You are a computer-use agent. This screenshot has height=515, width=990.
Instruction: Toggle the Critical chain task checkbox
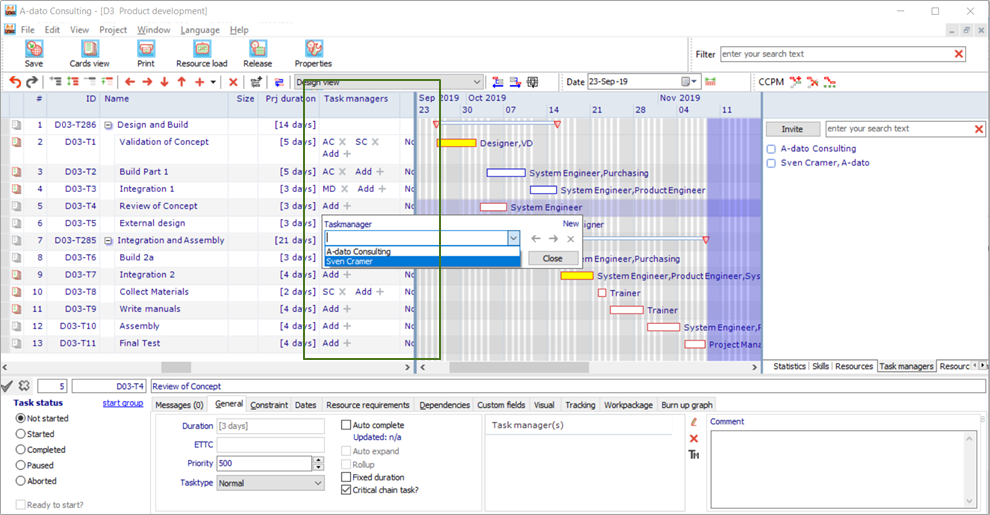pyautogui.click(x=346, y=490)
